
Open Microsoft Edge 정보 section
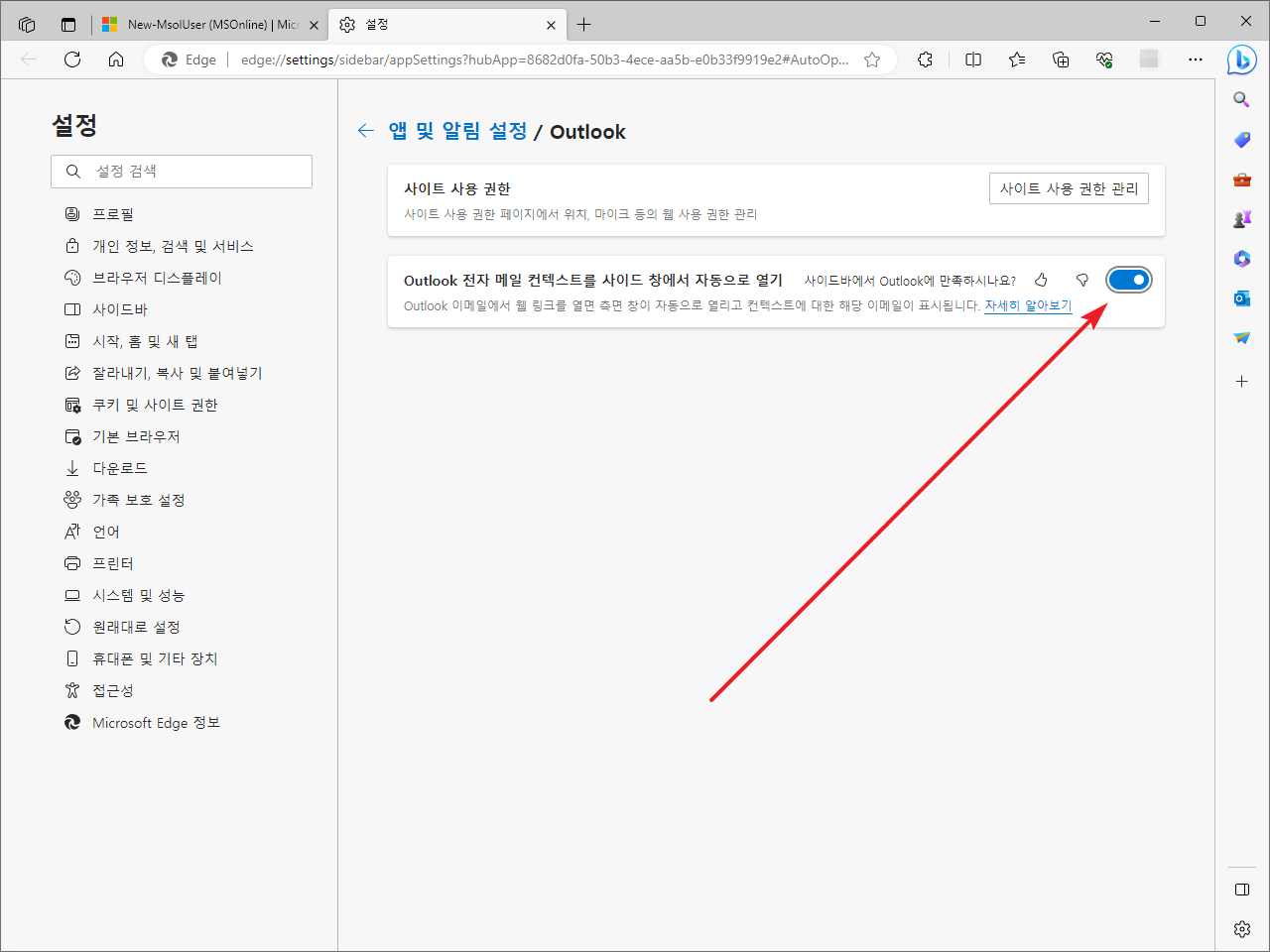[156, 723]
